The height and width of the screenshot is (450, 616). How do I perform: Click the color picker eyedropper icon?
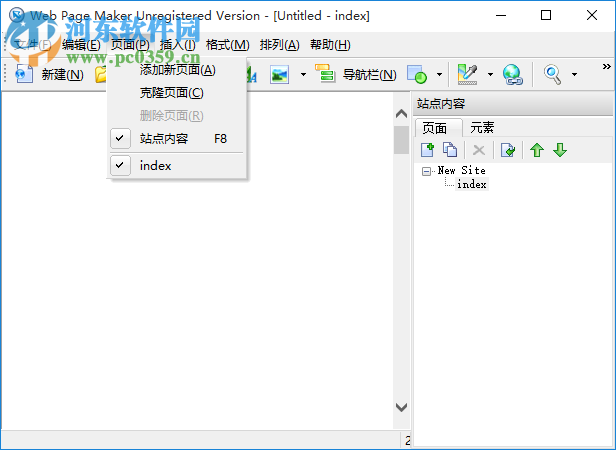[x=468, y=74]
